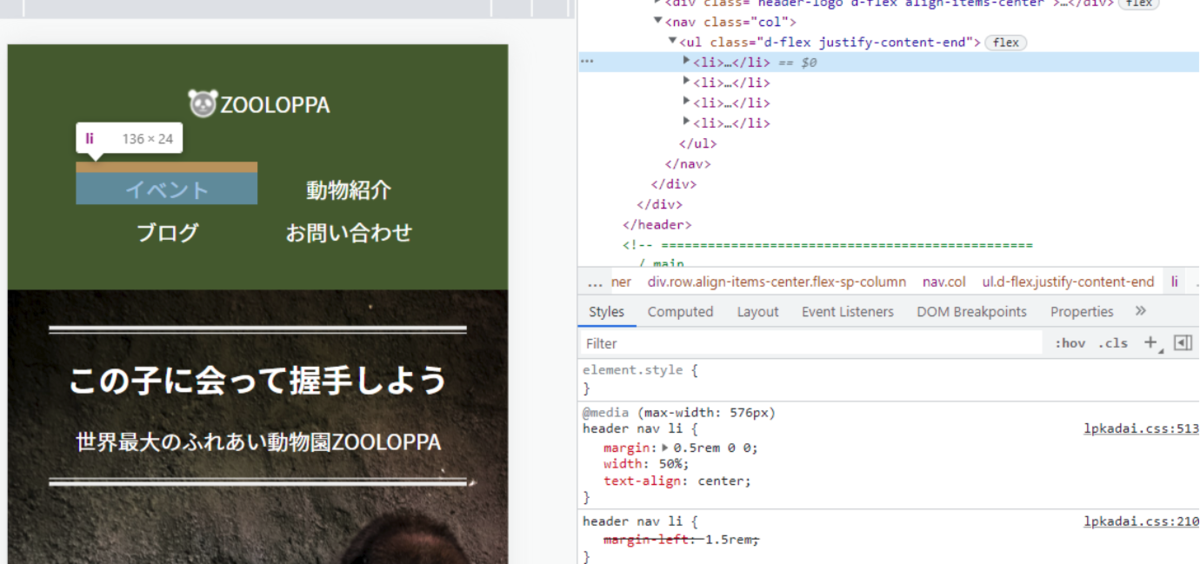Switch to the Styles tab
Image resolution: width=1200 pixels, height=564 pixels.
pyautogui.click(x=606, y=312)
